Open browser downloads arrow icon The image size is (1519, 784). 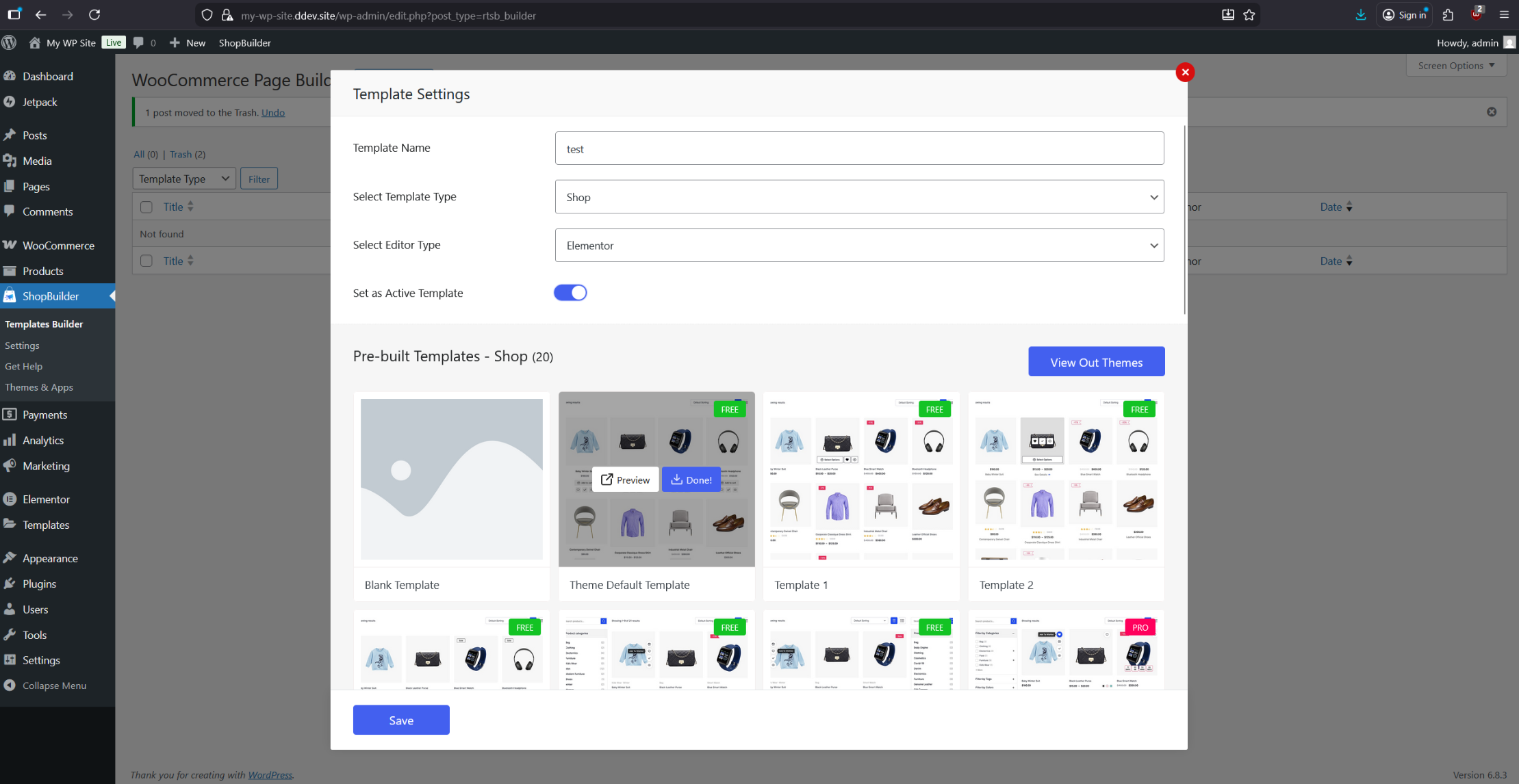click(1361, 15)
